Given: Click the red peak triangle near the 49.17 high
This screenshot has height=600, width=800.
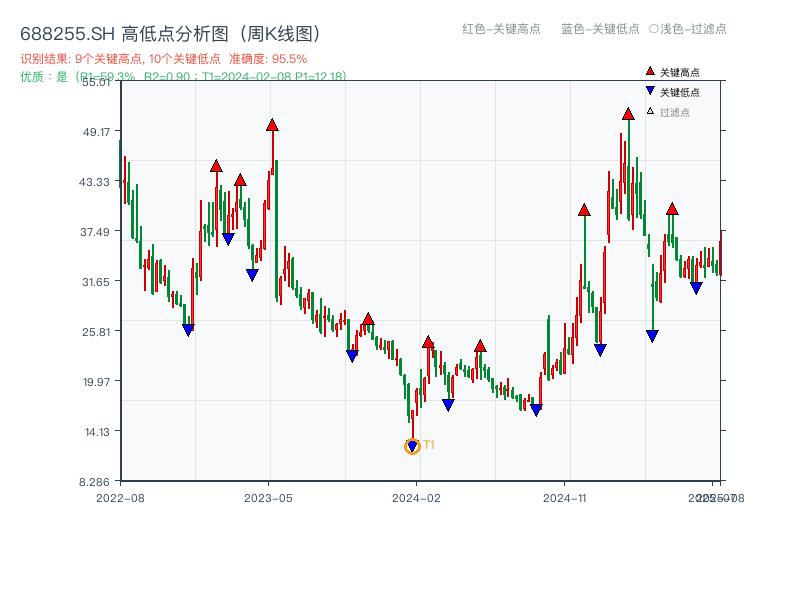Looking at the screenshot, I should coord(272,126).
